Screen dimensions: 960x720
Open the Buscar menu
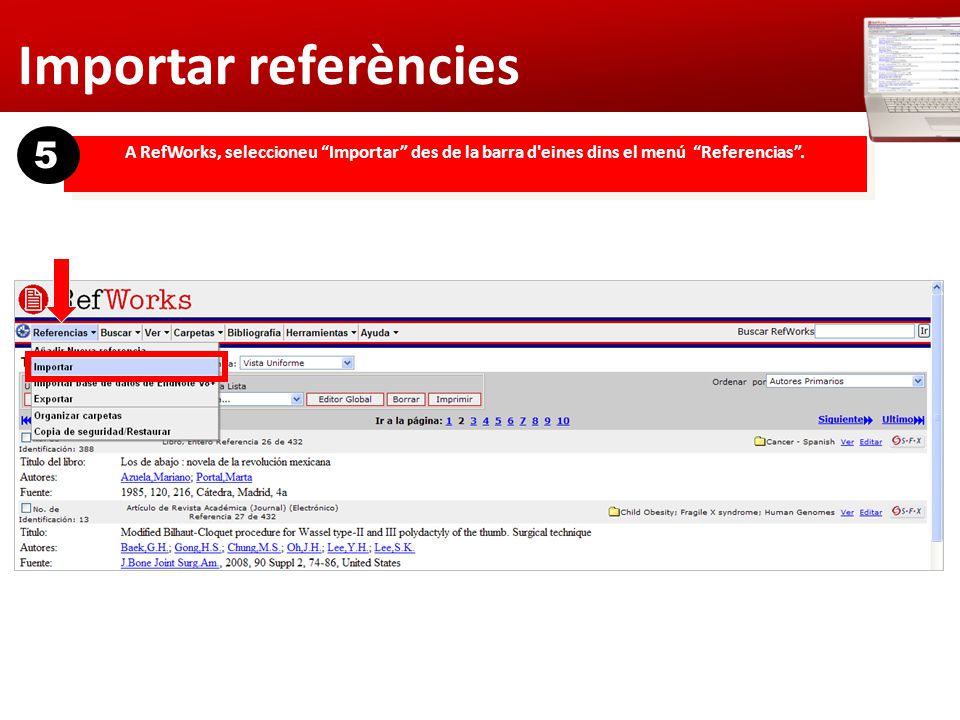click(120, 332)
